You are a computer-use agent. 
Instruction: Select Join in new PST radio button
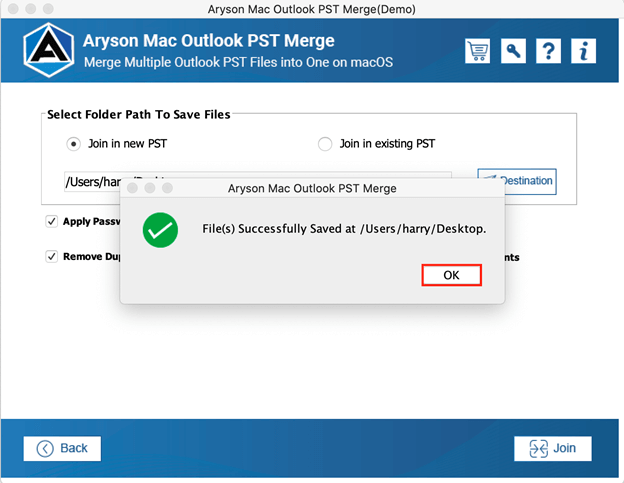tap(74, 144)
